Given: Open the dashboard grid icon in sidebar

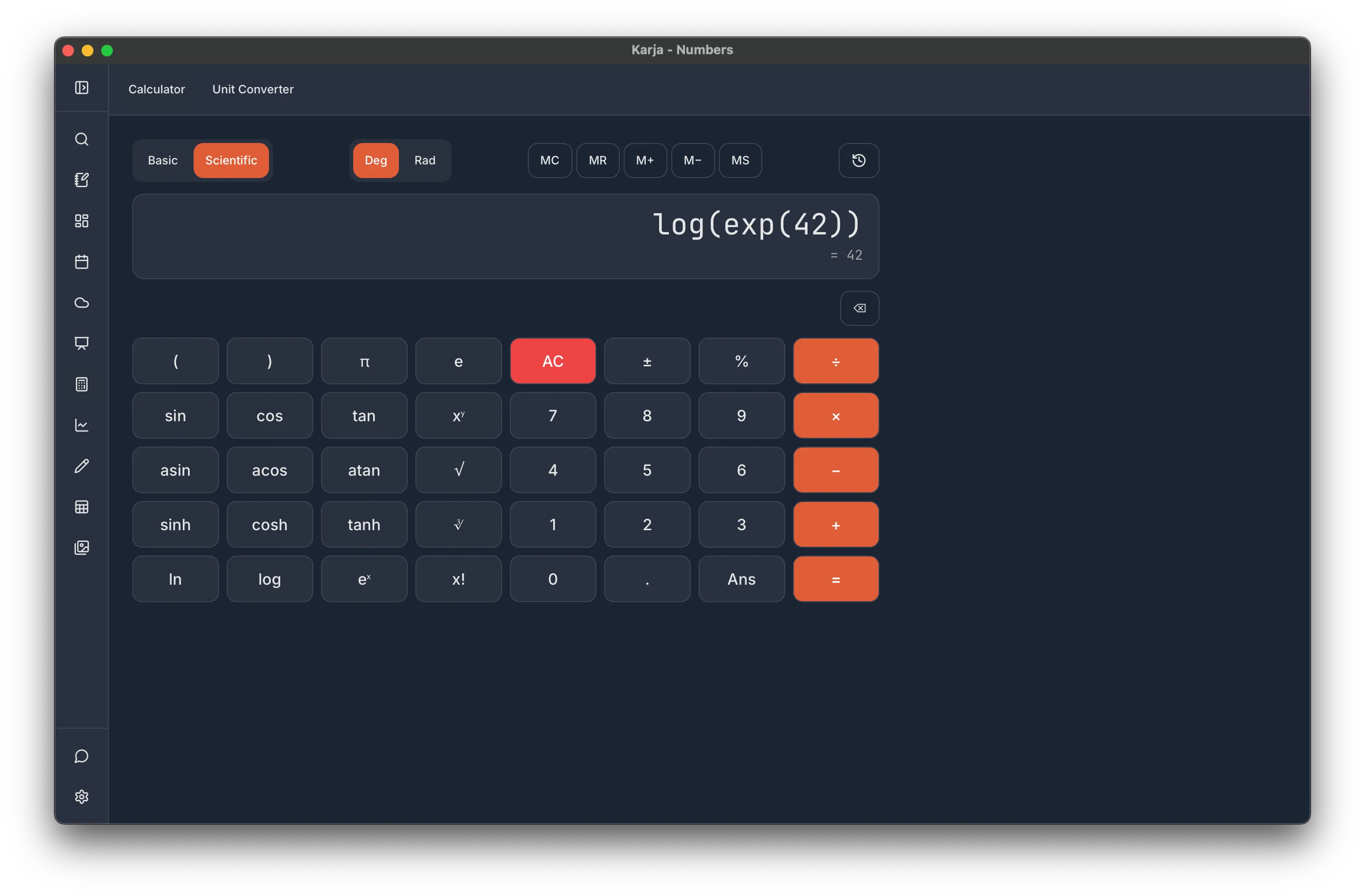Looking at the screenshot, I should click(x=81, y=221).
